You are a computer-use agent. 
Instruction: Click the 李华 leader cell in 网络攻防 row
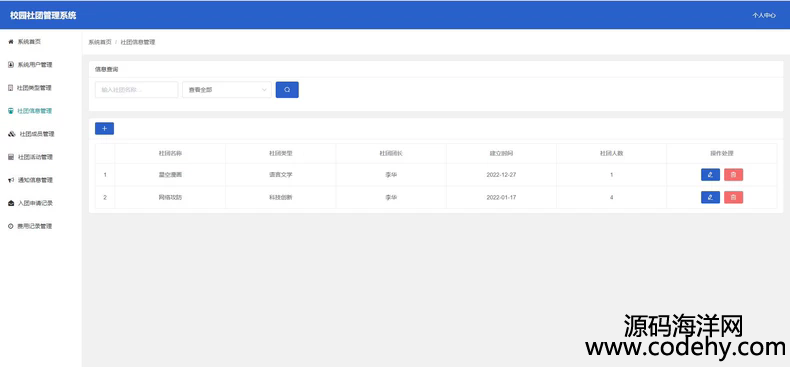[391, 198]
